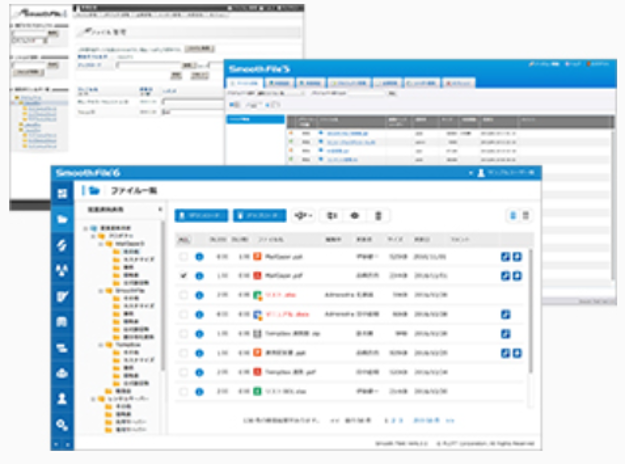Select first tab in SmoothFile5 window
625x464 pixels.
pyautogui.click(x=245, y=83)
